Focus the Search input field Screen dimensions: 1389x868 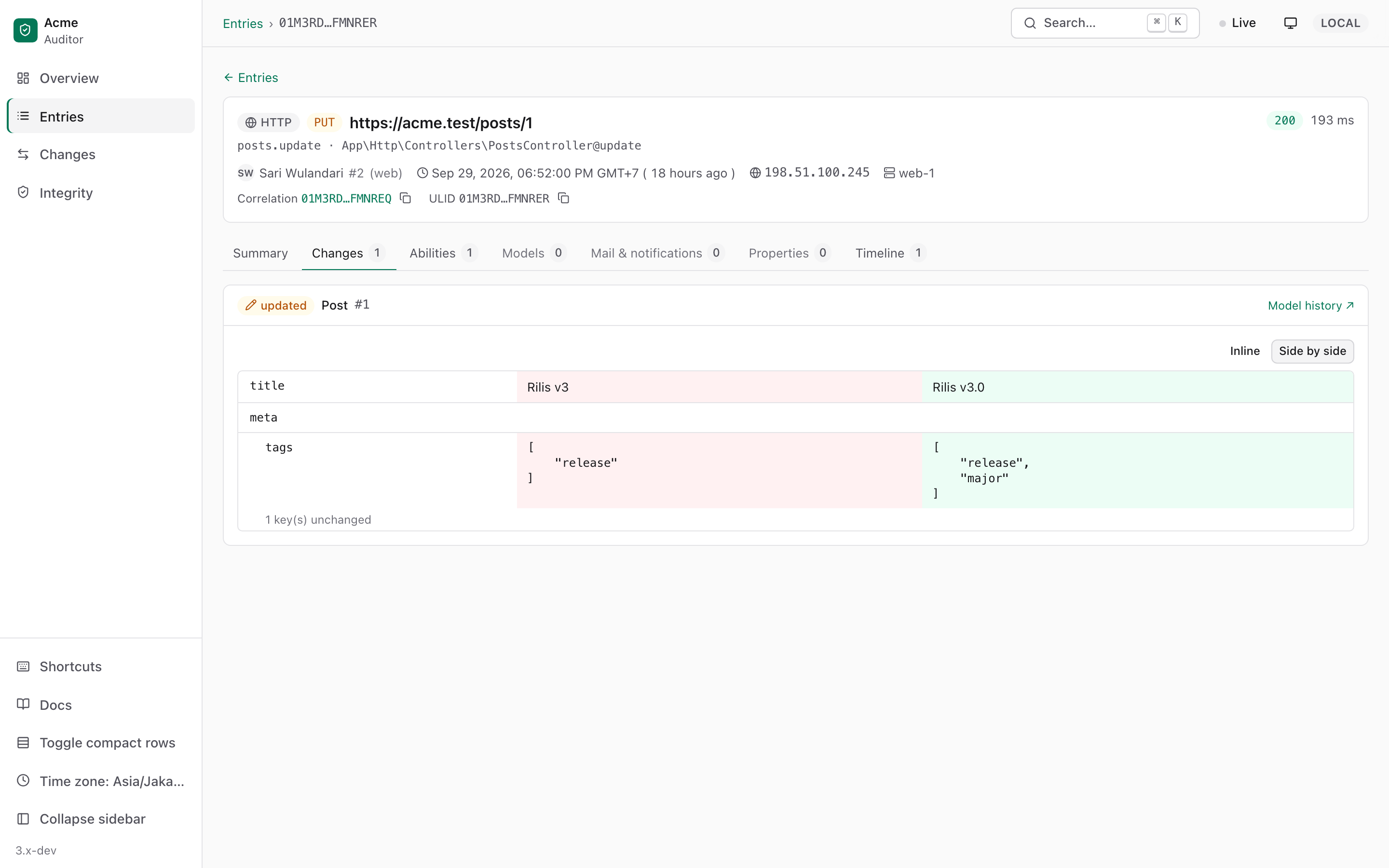pos(1105,23)
